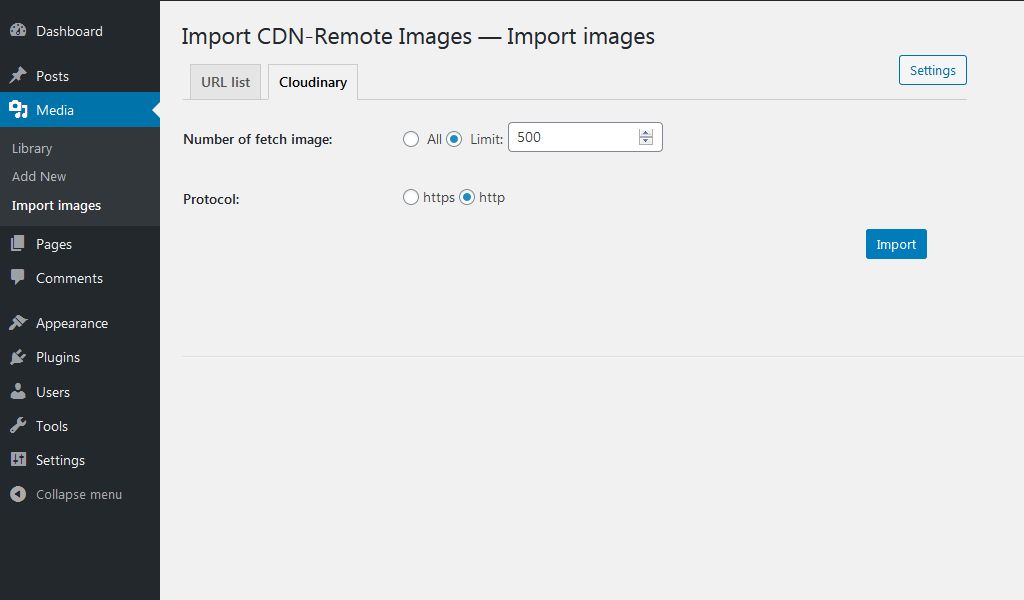
Task: Increase the limit number with up arrow
Action: click(x=646, y=133)
